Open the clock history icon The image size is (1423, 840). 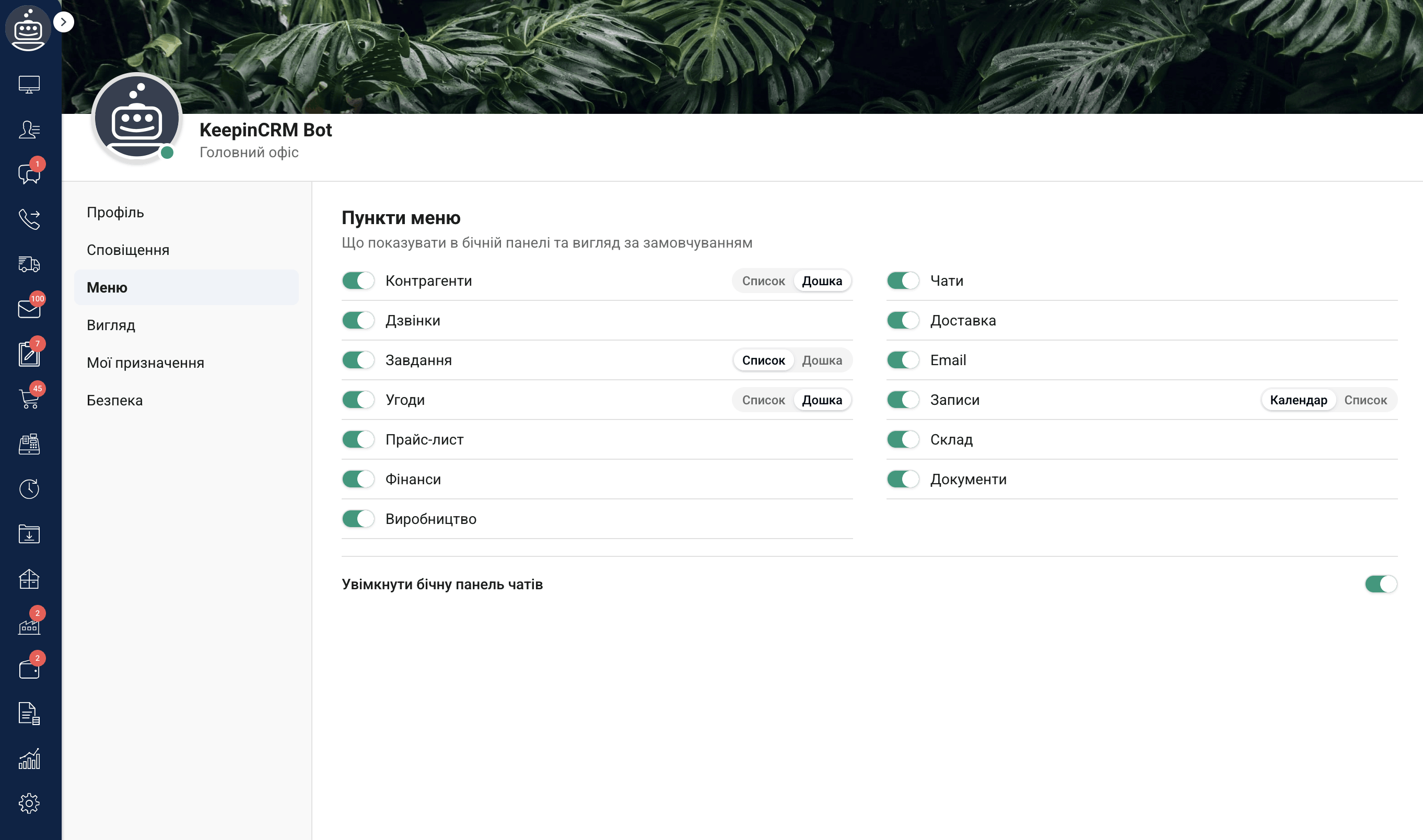click(29, 489)
